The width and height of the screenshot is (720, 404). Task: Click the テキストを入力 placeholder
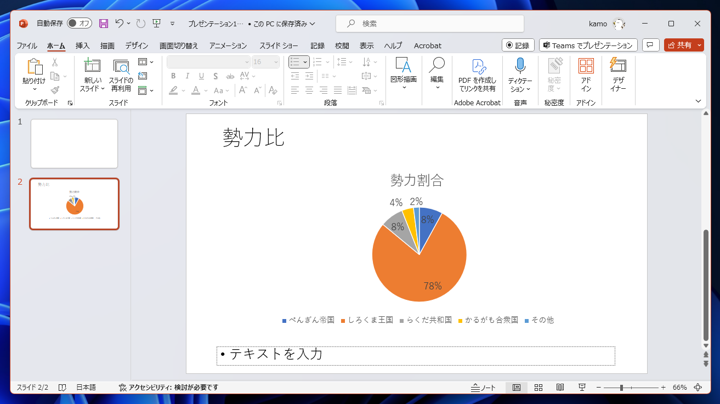[x=416, y=356]
